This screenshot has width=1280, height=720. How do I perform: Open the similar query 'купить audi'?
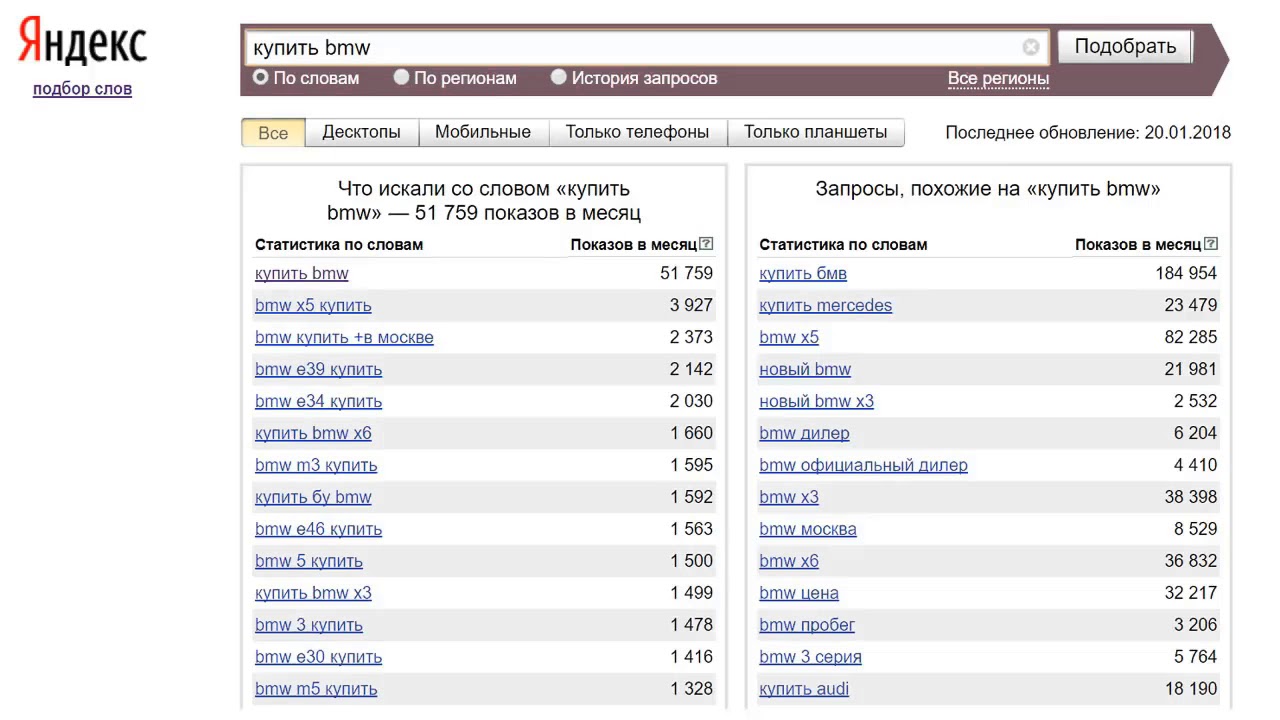point(804,689)
